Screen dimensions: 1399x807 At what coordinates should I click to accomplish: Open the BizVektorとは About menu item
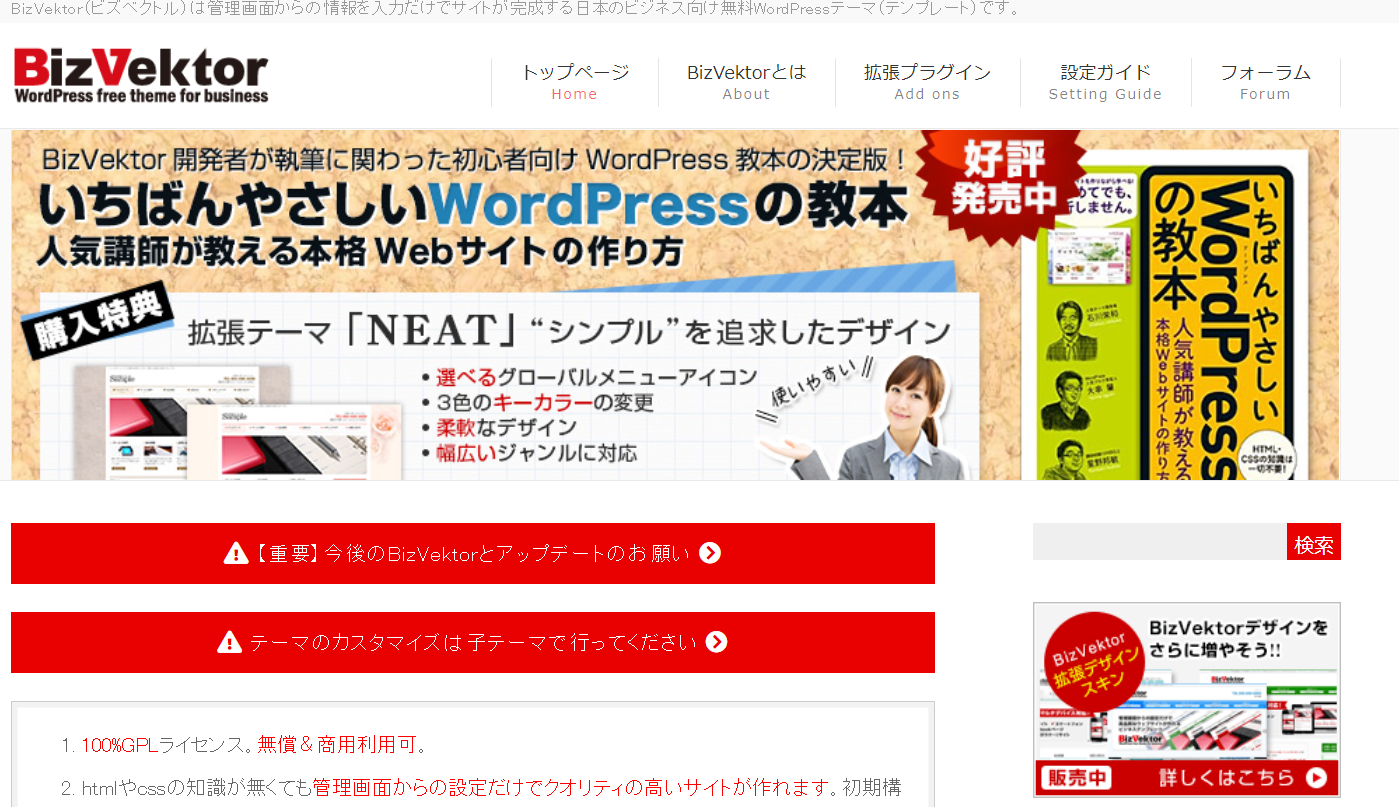point(747,82)
